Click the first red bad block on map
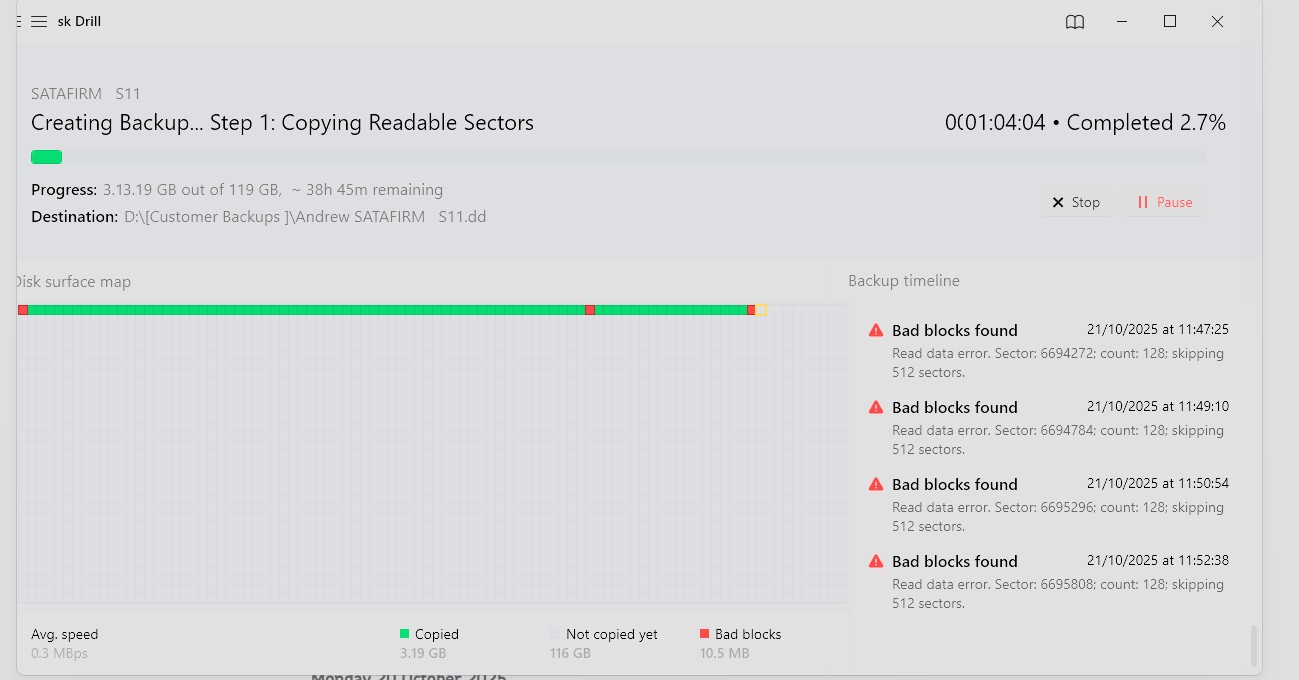This screenshot has width=1299, height=680. point(23,310)
